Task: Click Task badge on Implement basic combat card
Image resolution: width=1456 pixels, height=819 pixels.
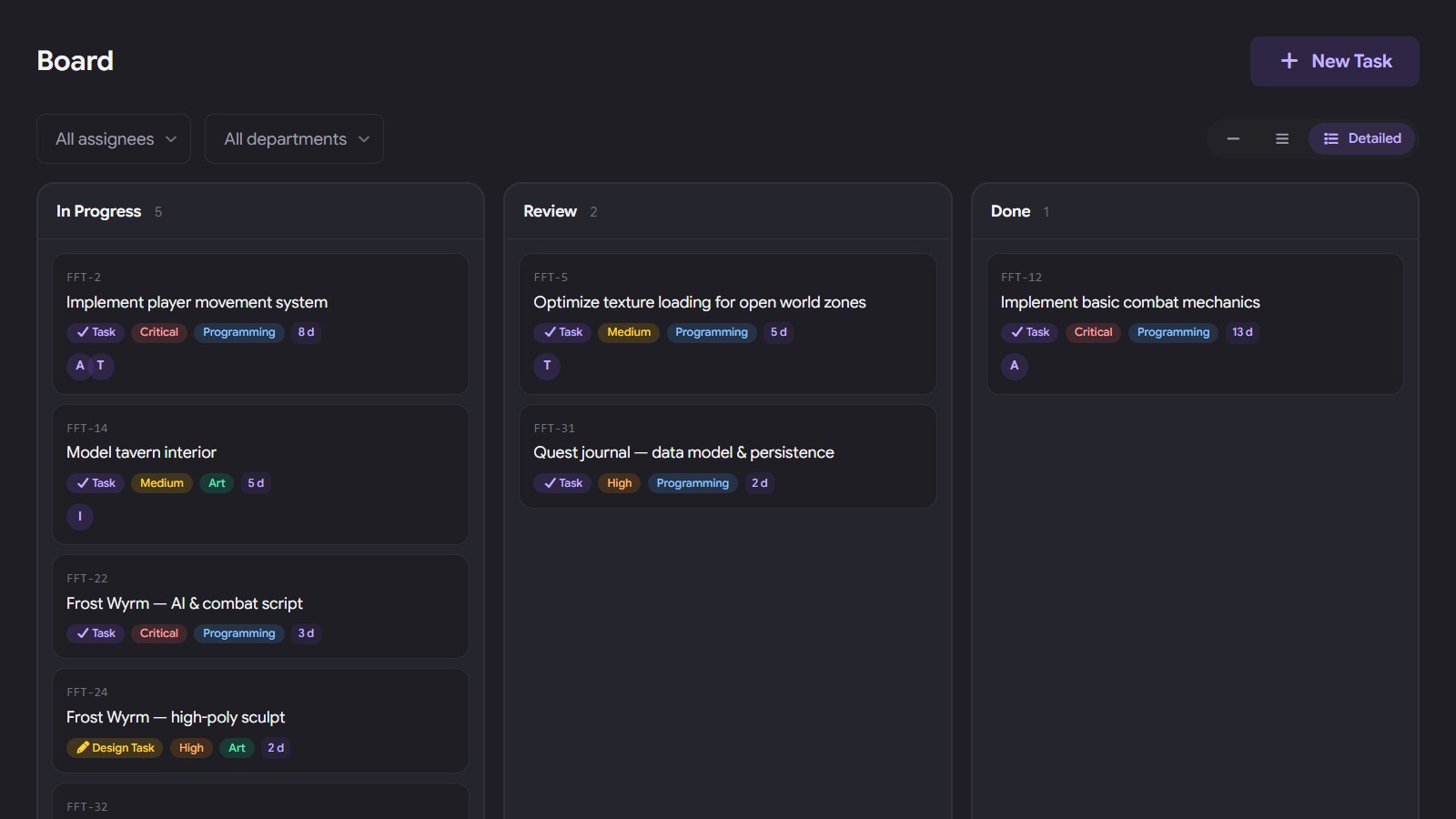Action: 1030,332
